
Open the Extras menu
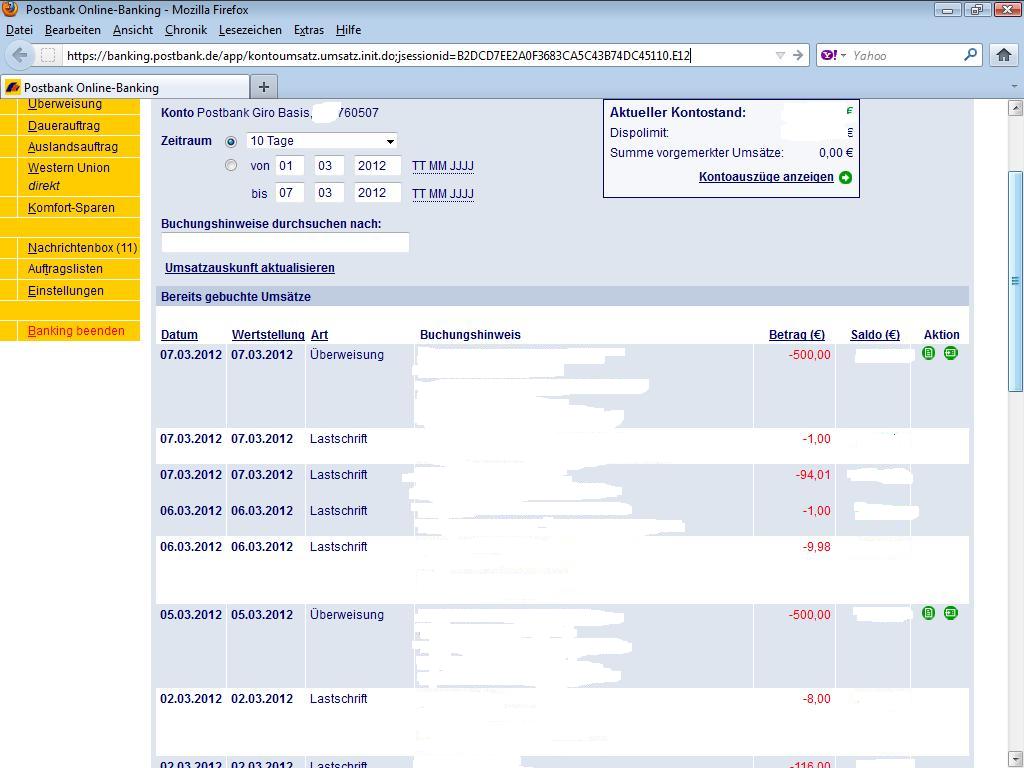(309, 30)
